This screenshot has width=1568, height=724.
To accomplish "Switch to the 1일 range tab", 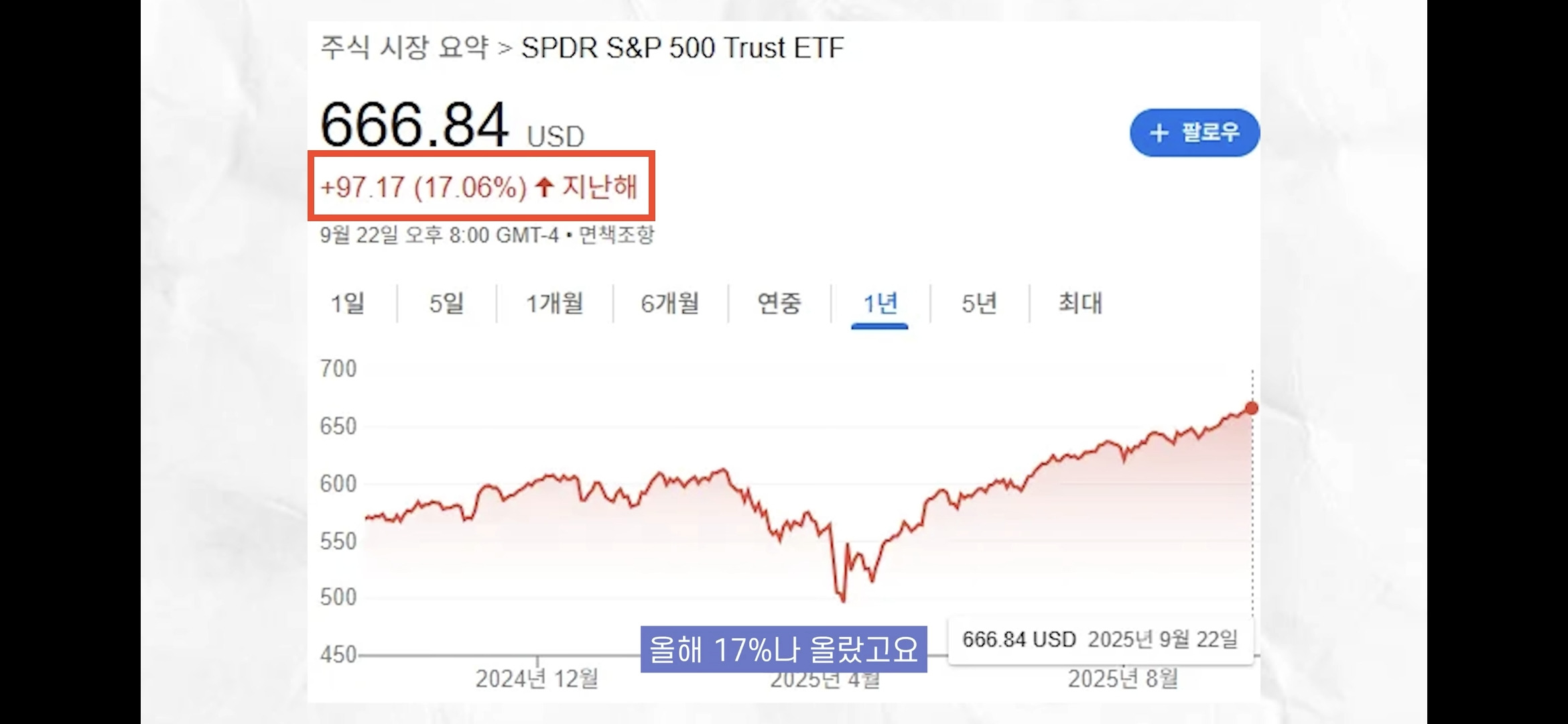I will pyautogui.click(x=348, y=304).
